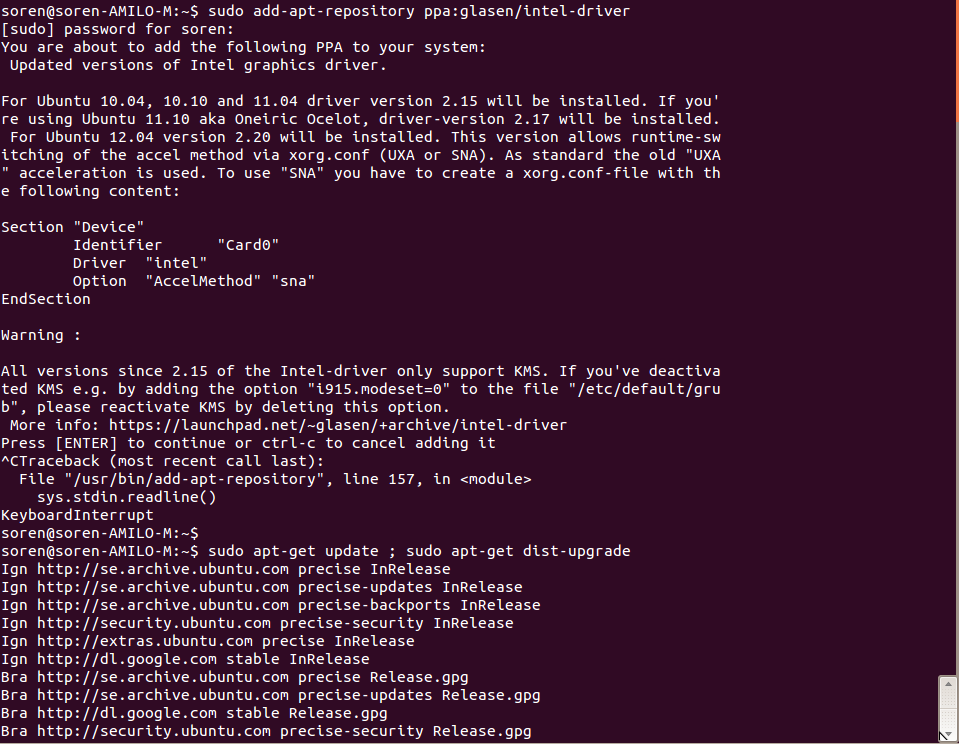
Task: Click the "sudo apt-get update" command text
Action: pyautogui.click(x=294, y=551)
